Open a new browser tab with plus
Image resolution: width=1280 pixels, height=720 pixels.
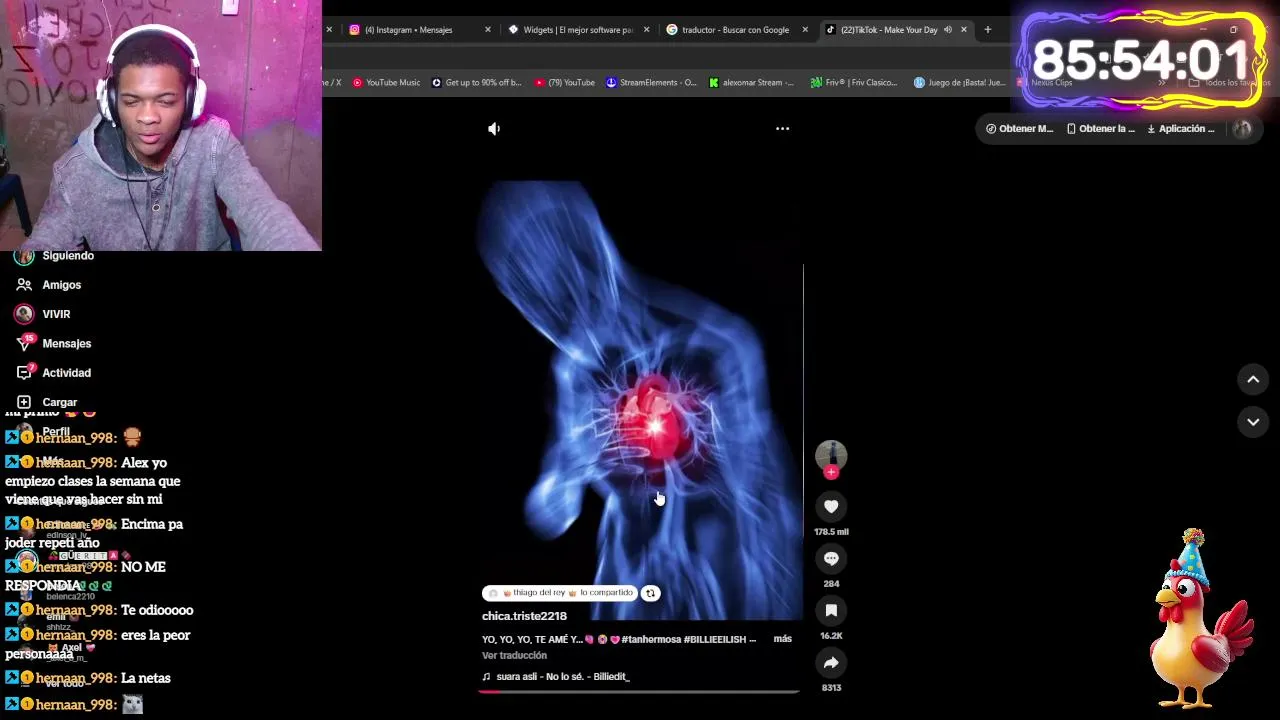pos(988,30)
